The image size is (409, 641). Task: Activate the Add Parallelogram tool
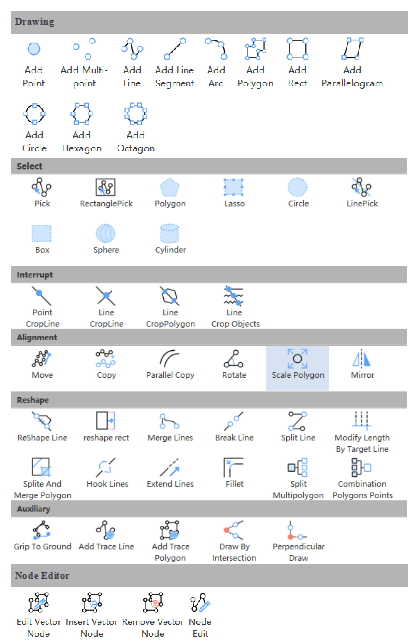point(352,63)
